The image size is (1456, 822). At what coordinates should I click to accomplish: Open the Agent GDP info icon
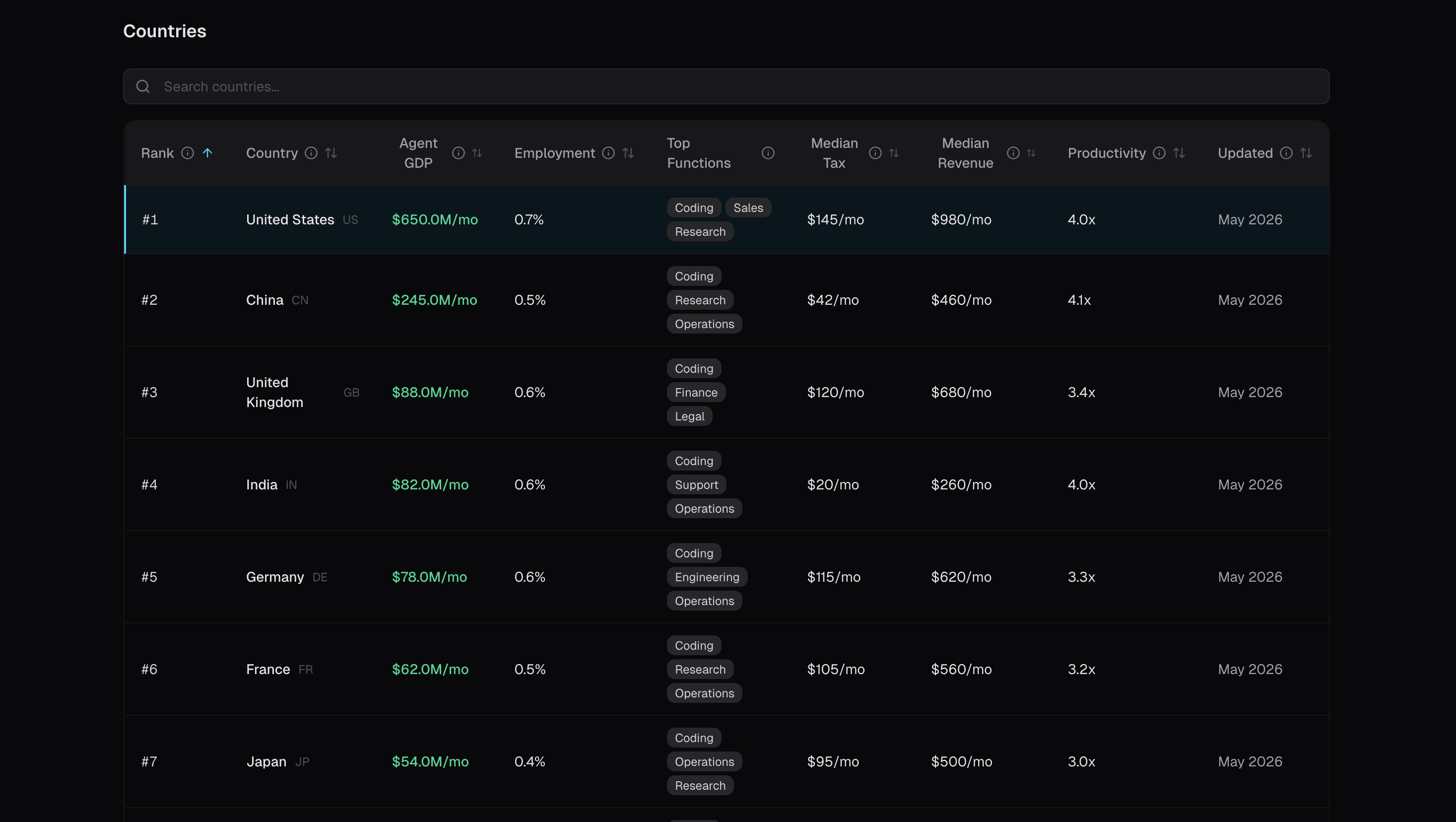459,153
